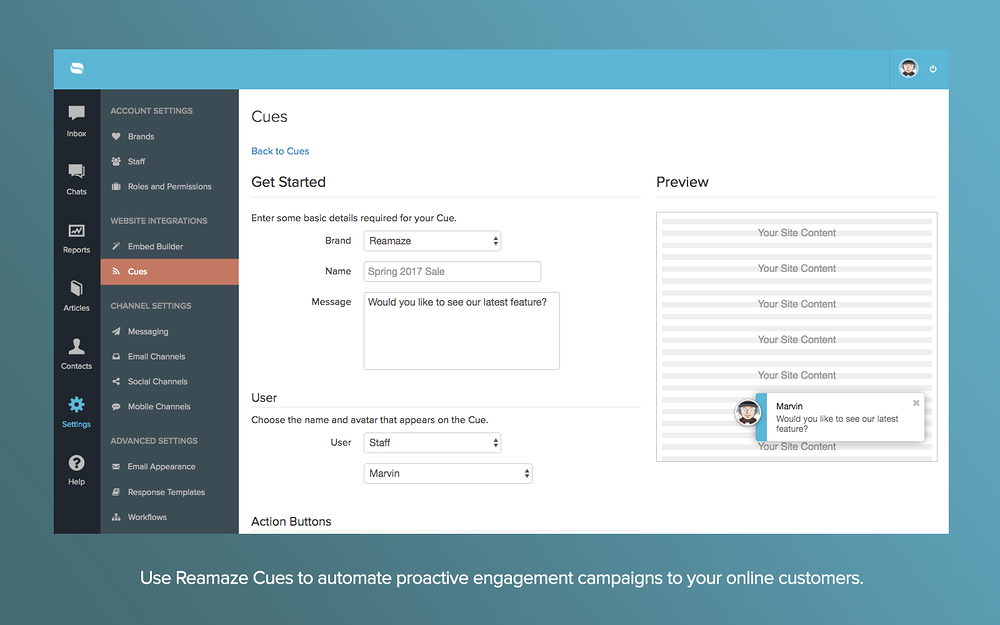Follow the Back to Cues link

coord(280,151)
